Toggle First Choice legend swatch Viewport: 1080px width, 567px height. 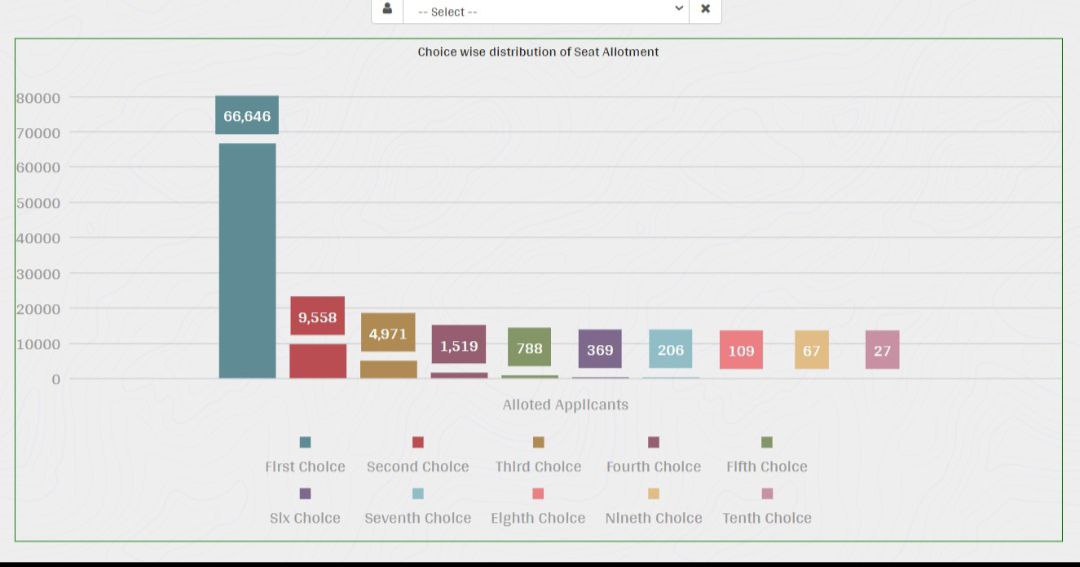[305, 442]
